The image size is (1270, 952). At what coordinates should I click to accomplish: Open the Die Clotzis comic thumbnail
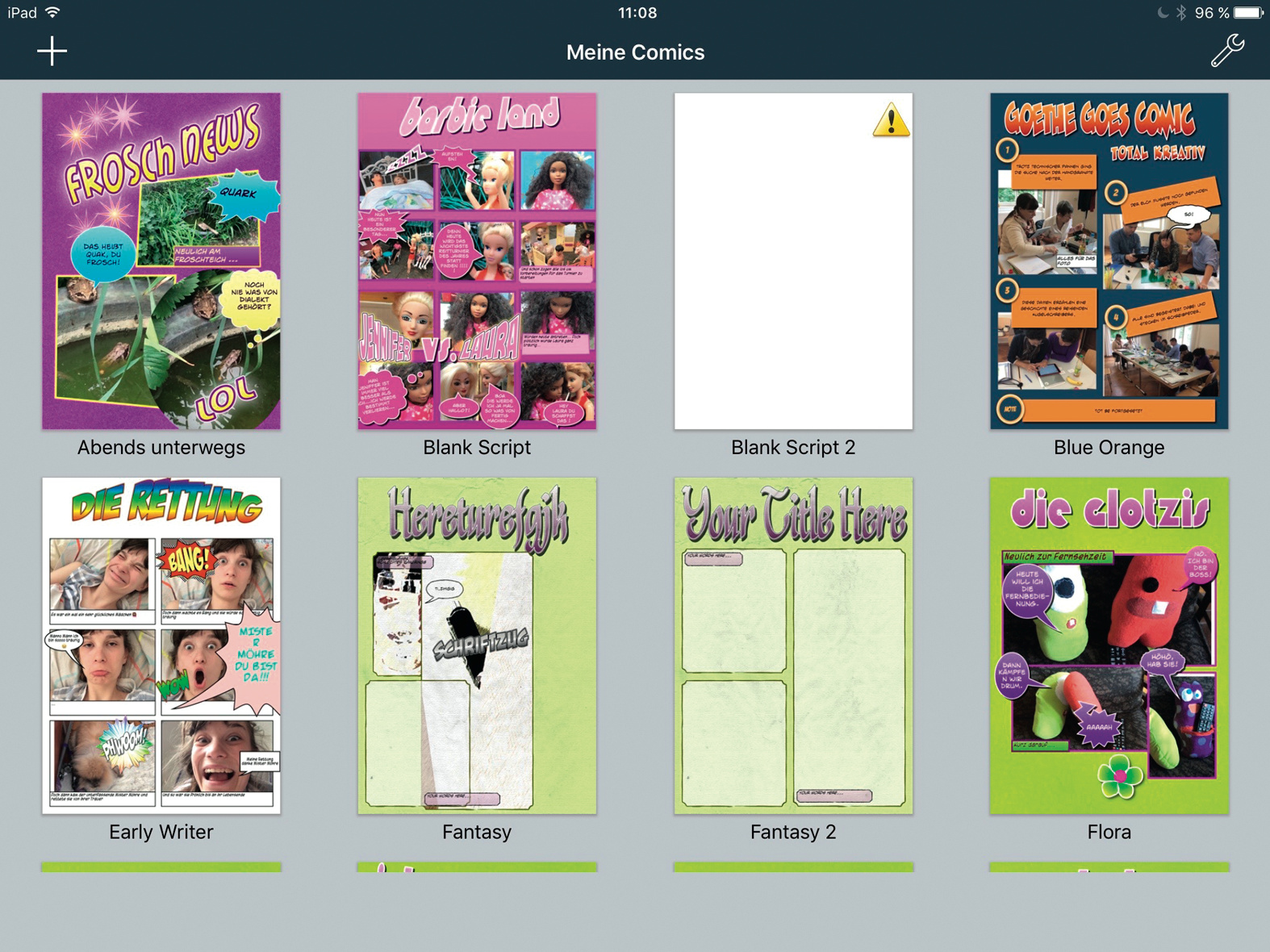coord(1109,645)
